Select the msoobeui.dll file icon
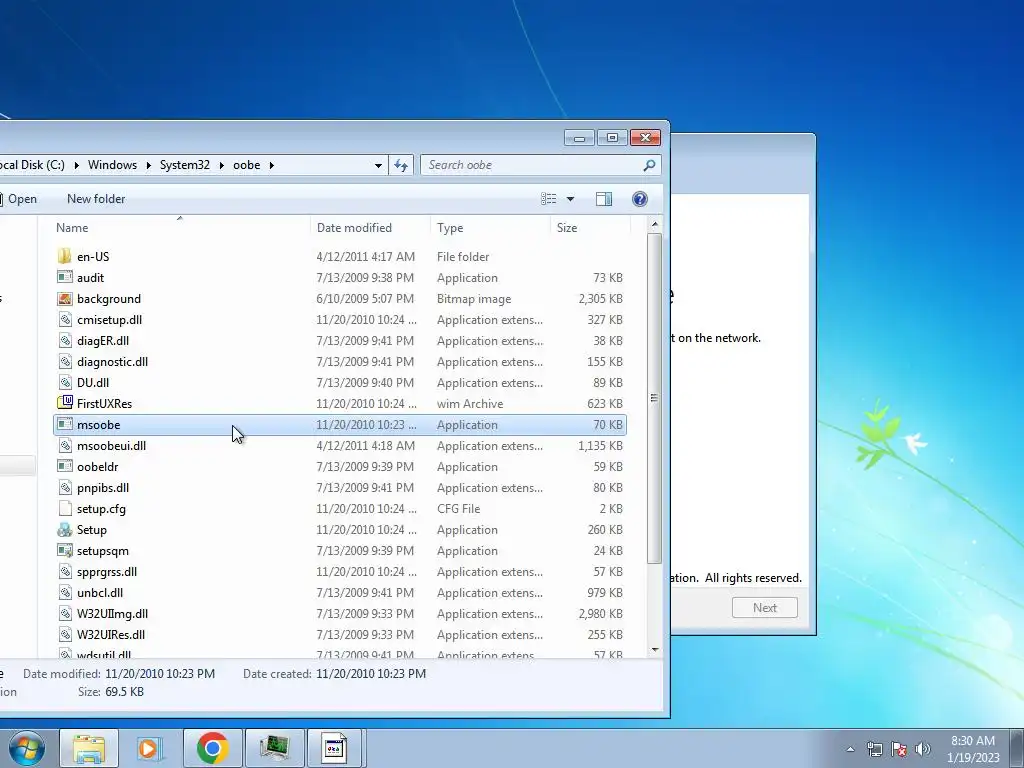Image resolution: width=1024 pixels, height=768 pixels. [65, 445]
